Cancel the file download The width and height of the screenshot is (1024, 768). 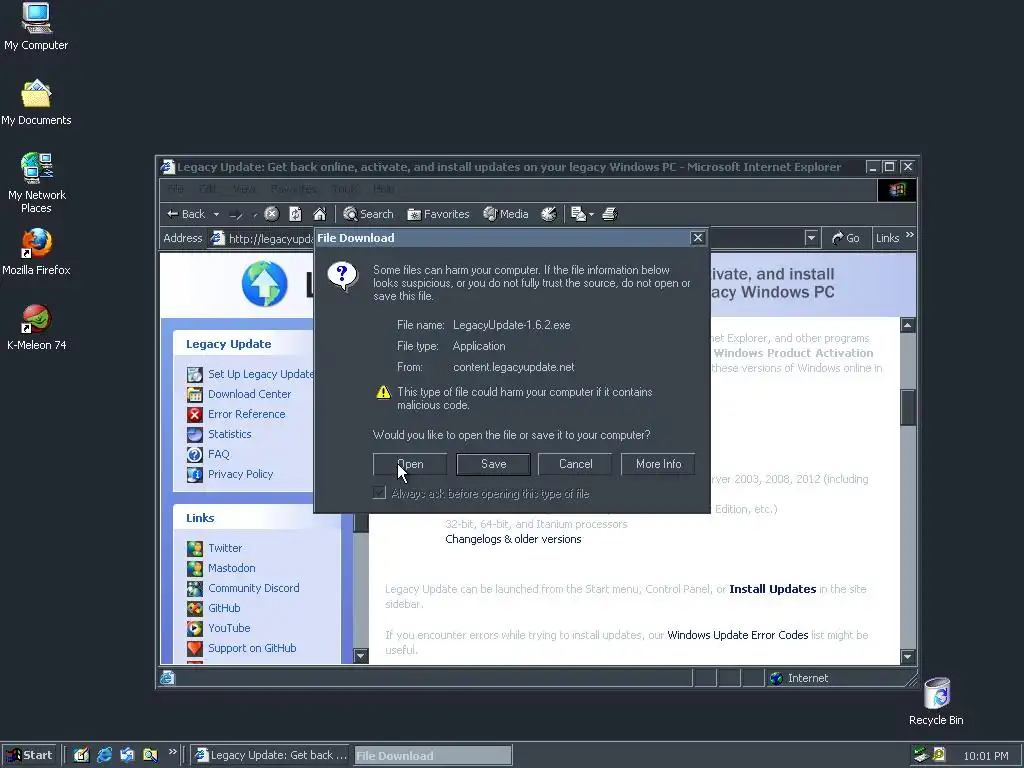[575, 464]
